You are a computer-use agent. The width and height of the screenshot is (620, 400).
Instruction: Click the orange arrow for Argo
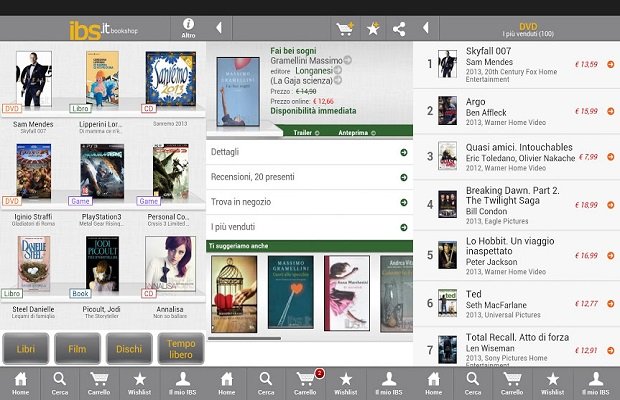click(x=611, y=111)
